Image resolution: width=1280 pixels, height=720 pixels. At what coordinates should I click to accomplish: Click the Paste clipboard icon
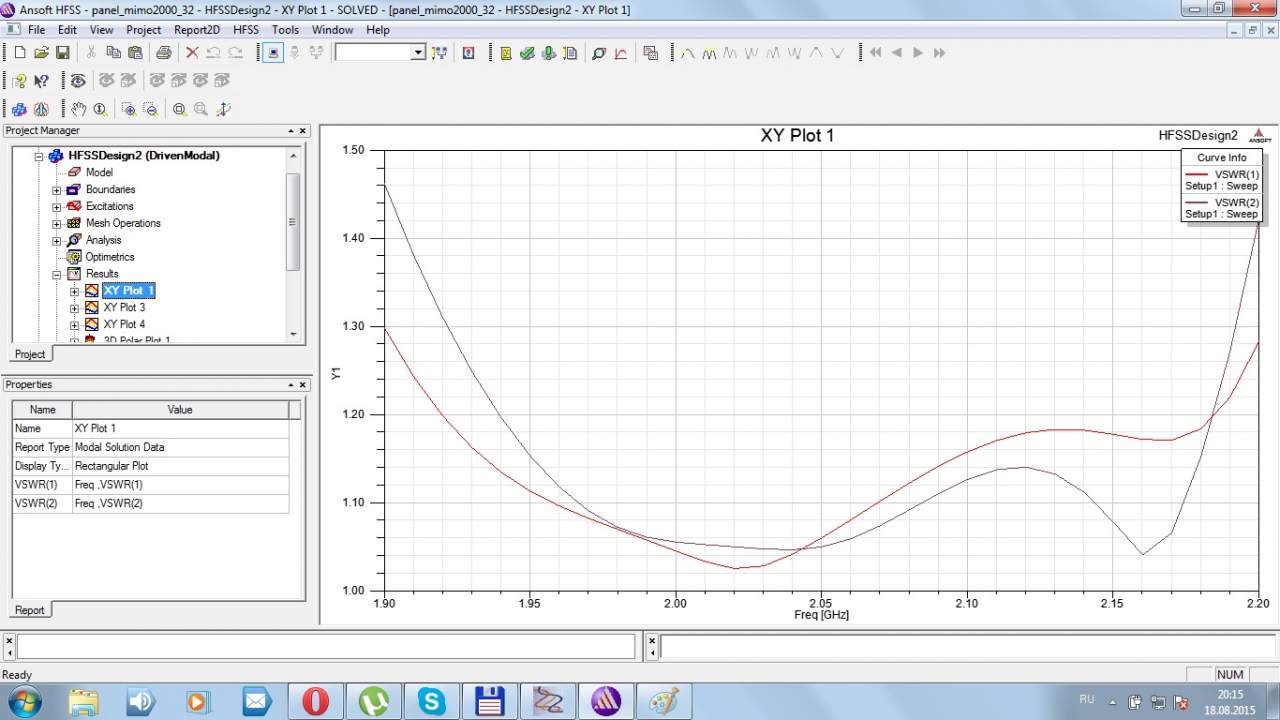(135, 53)
